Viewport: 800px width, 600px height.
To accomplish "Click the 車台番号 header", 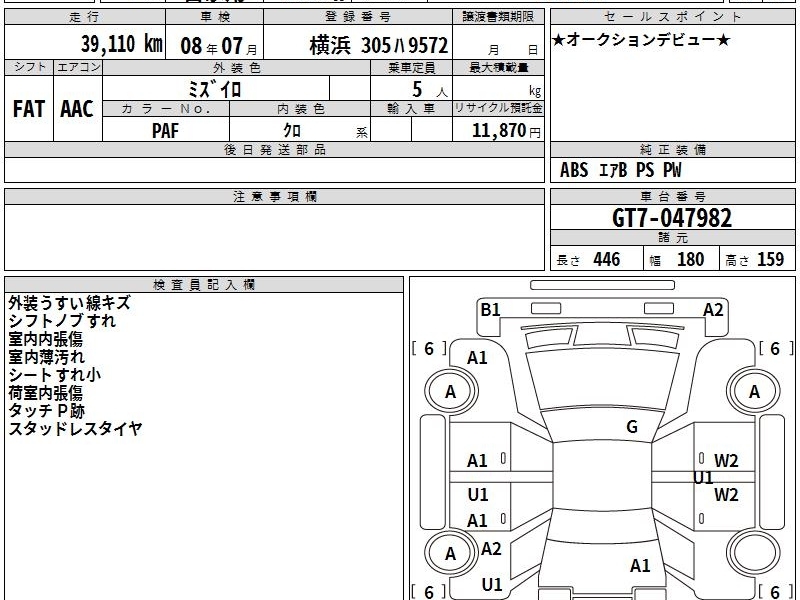I will pos(672,196).
